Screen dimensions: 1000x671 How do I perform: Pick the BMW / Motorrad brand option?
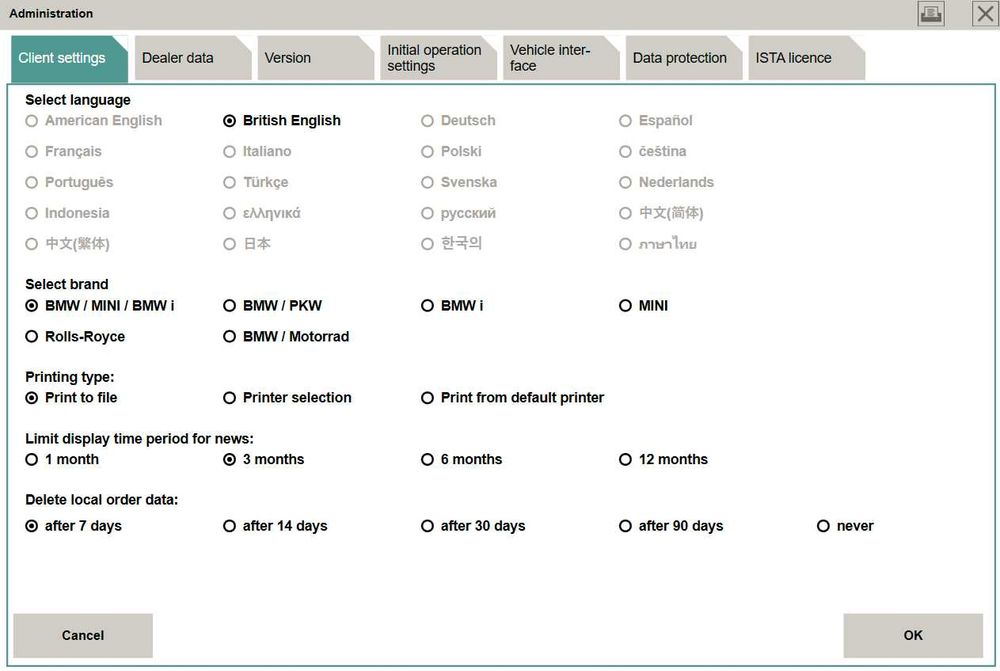click(x=230, y=337)
